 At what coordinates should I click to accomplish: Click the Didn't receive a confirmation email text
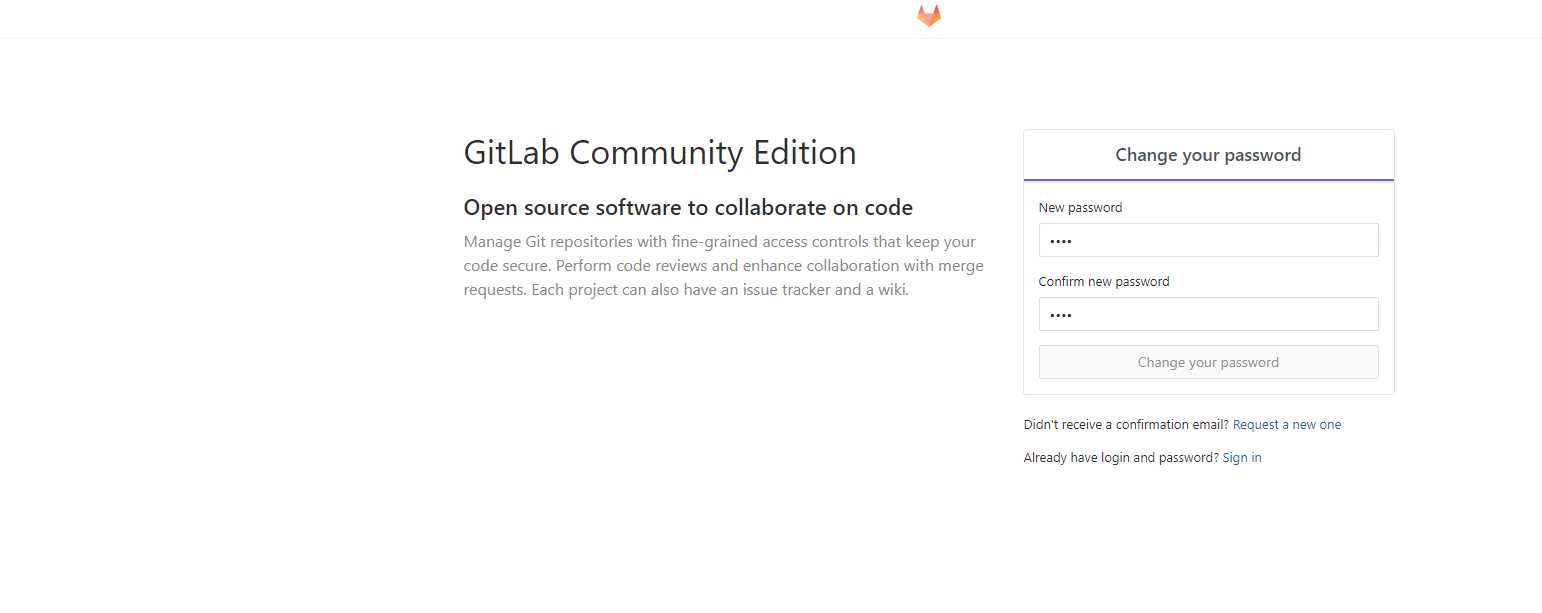coord(1126,425)
